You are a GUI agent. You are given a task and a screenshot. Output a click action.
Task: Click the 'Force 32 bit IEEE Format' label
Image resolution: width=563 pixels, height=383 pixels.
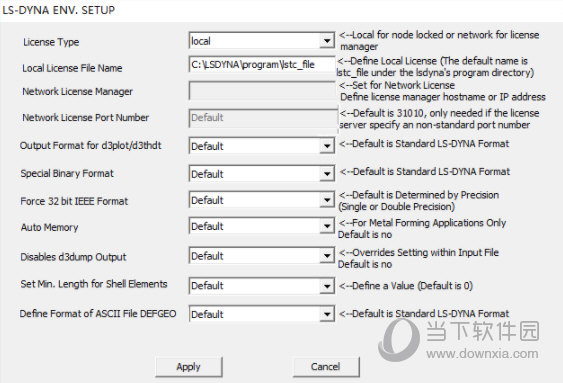coord(74,201)
